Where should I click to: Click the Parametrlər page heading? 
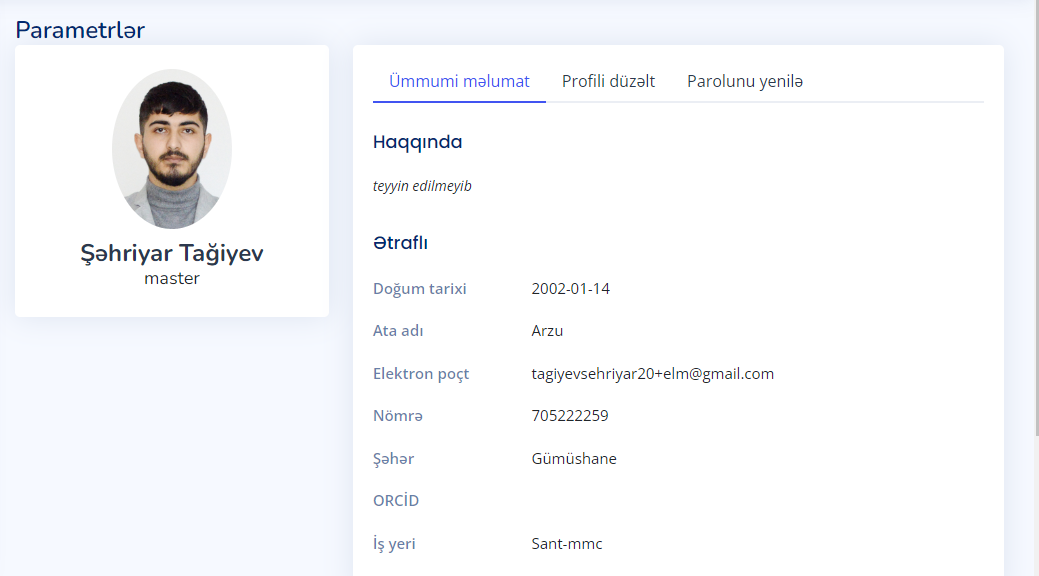(80, 30)
